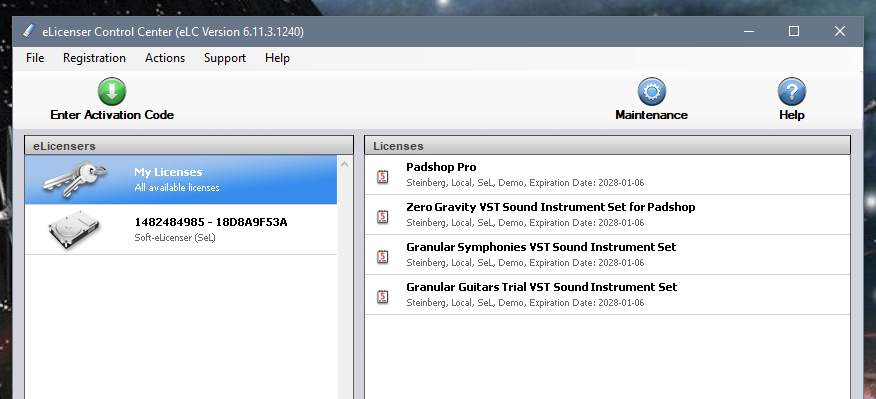Select the keys icon for My Licenses
Image resolution: width=876 pixels, height=399 pixels.
point(75,179)
